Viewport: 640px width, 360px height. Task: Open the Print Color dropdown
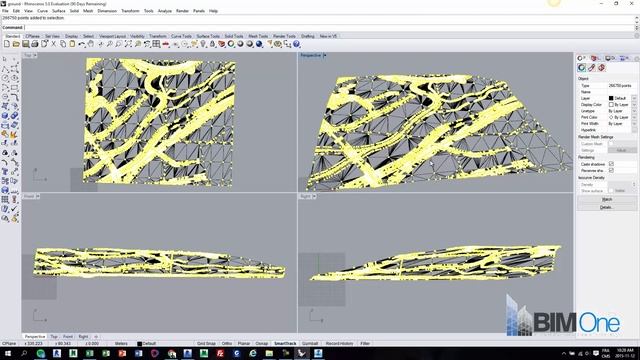(634, 117)
